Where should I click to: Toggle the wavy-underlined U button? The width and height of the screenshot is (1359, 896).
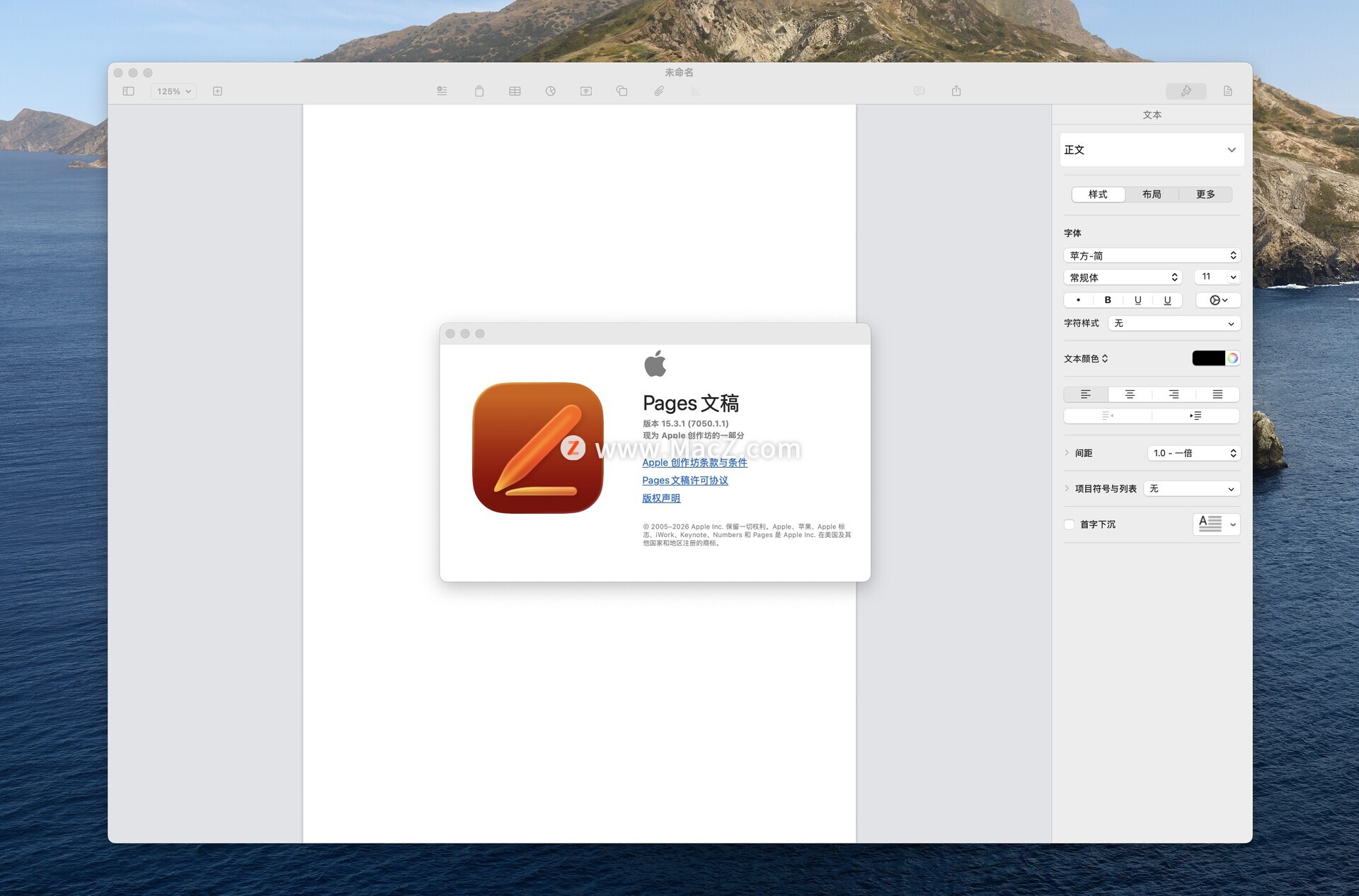click(1167, 300)
